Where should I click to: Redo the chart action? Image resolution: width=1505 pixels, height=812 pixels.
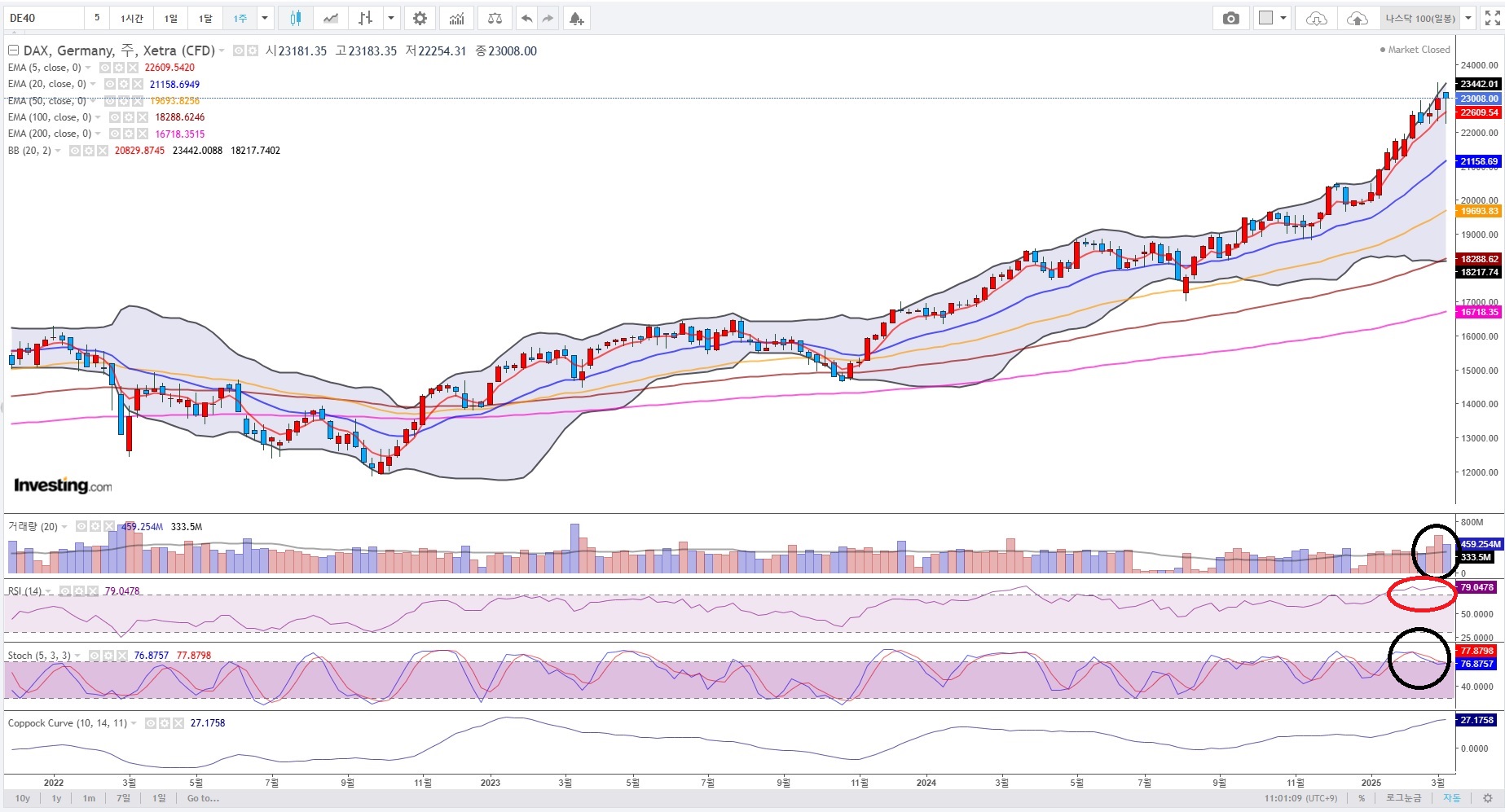click(x=548, y=18)
